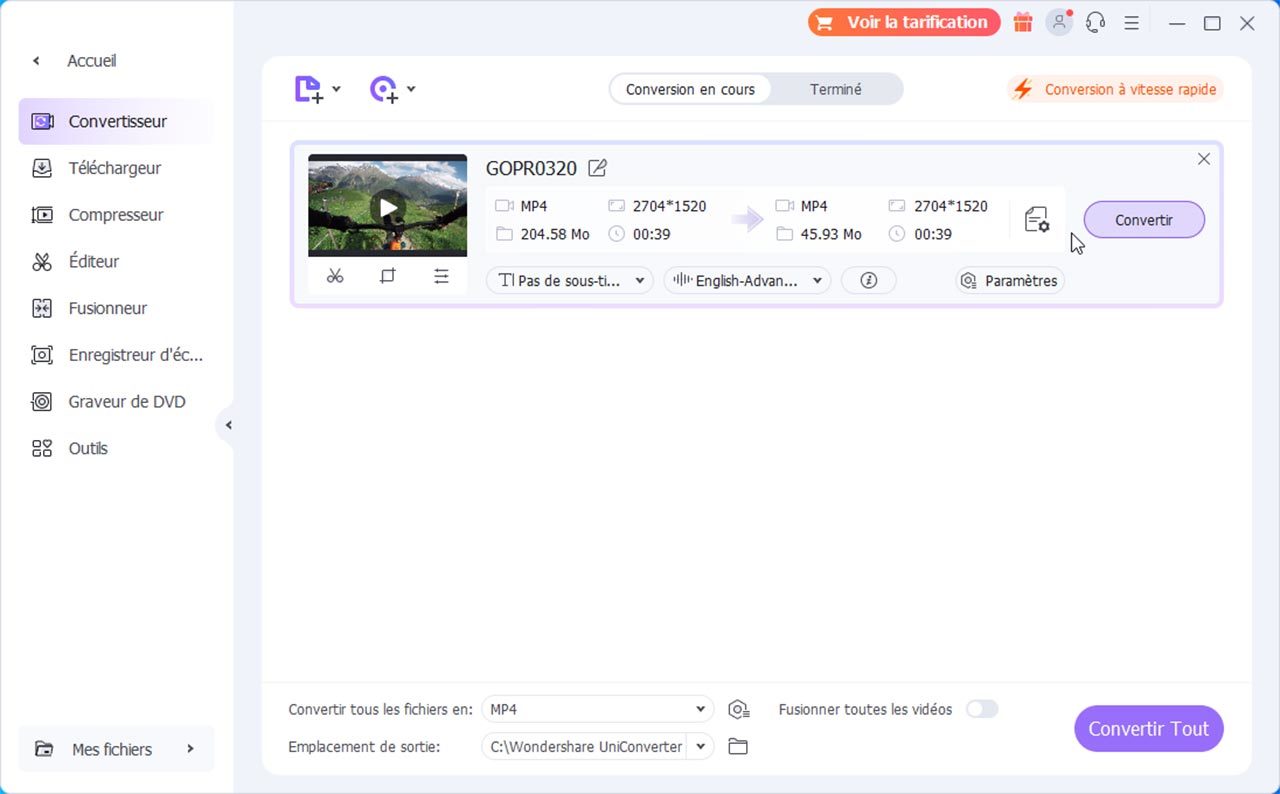Click the GOPR0320 title text

pyautogui.click(x=531, y=168)
